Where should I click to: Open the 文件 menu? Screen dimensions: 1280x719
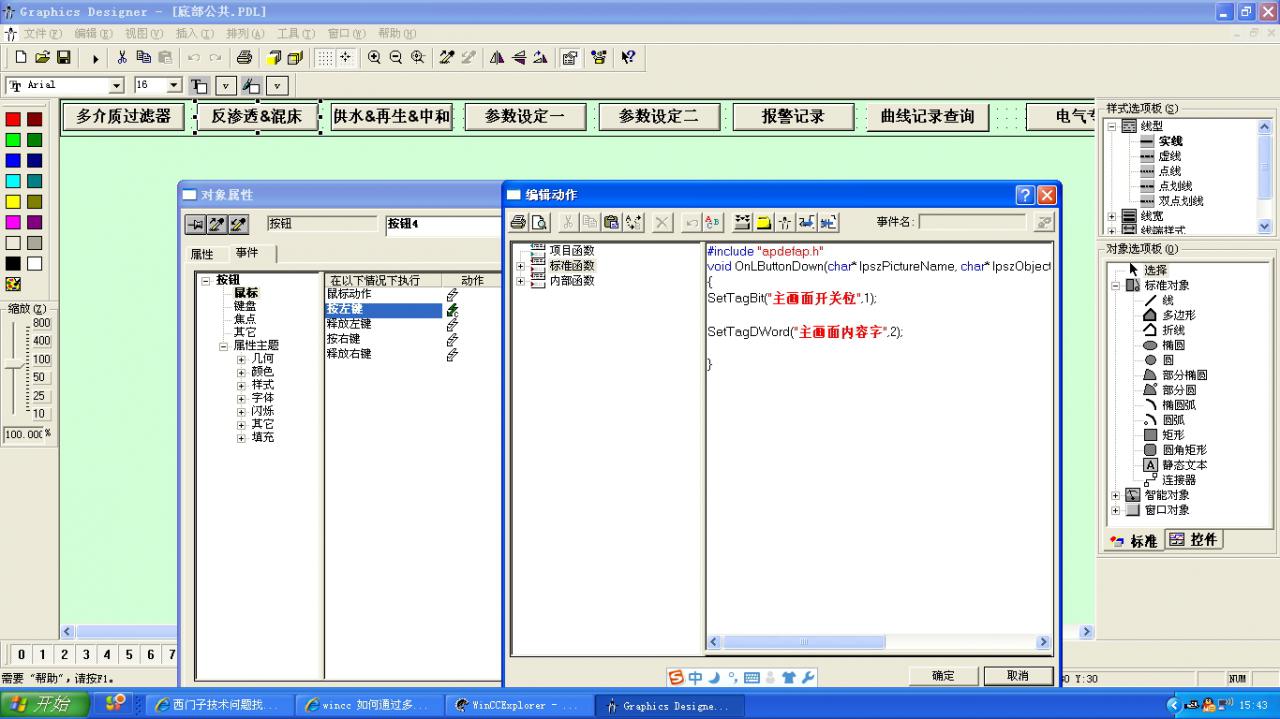pos(42,33)
